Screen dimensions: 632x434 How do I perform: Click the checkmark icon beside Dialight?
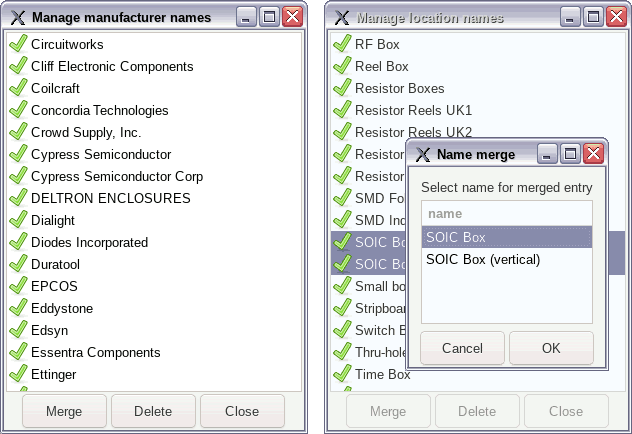point(18,220)
